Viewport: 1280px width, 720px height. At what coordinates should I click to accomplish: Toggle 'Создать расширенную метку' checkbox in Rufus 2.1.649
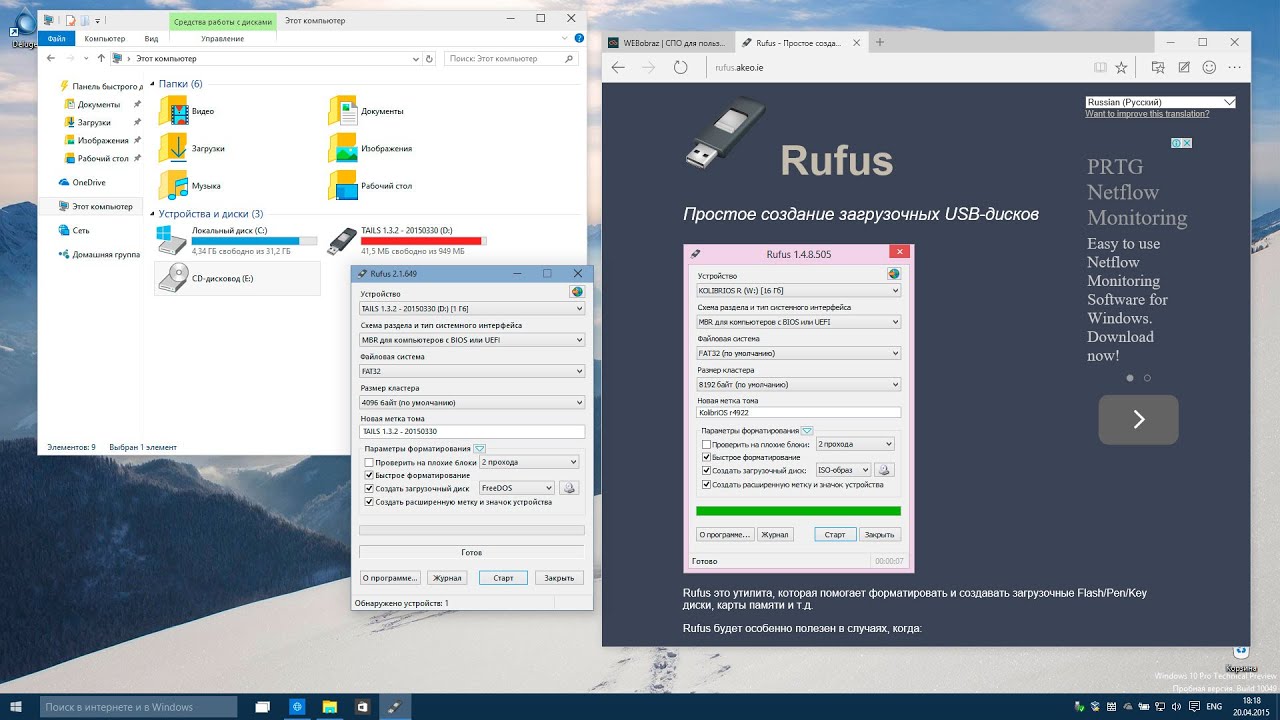coord(369,502)
